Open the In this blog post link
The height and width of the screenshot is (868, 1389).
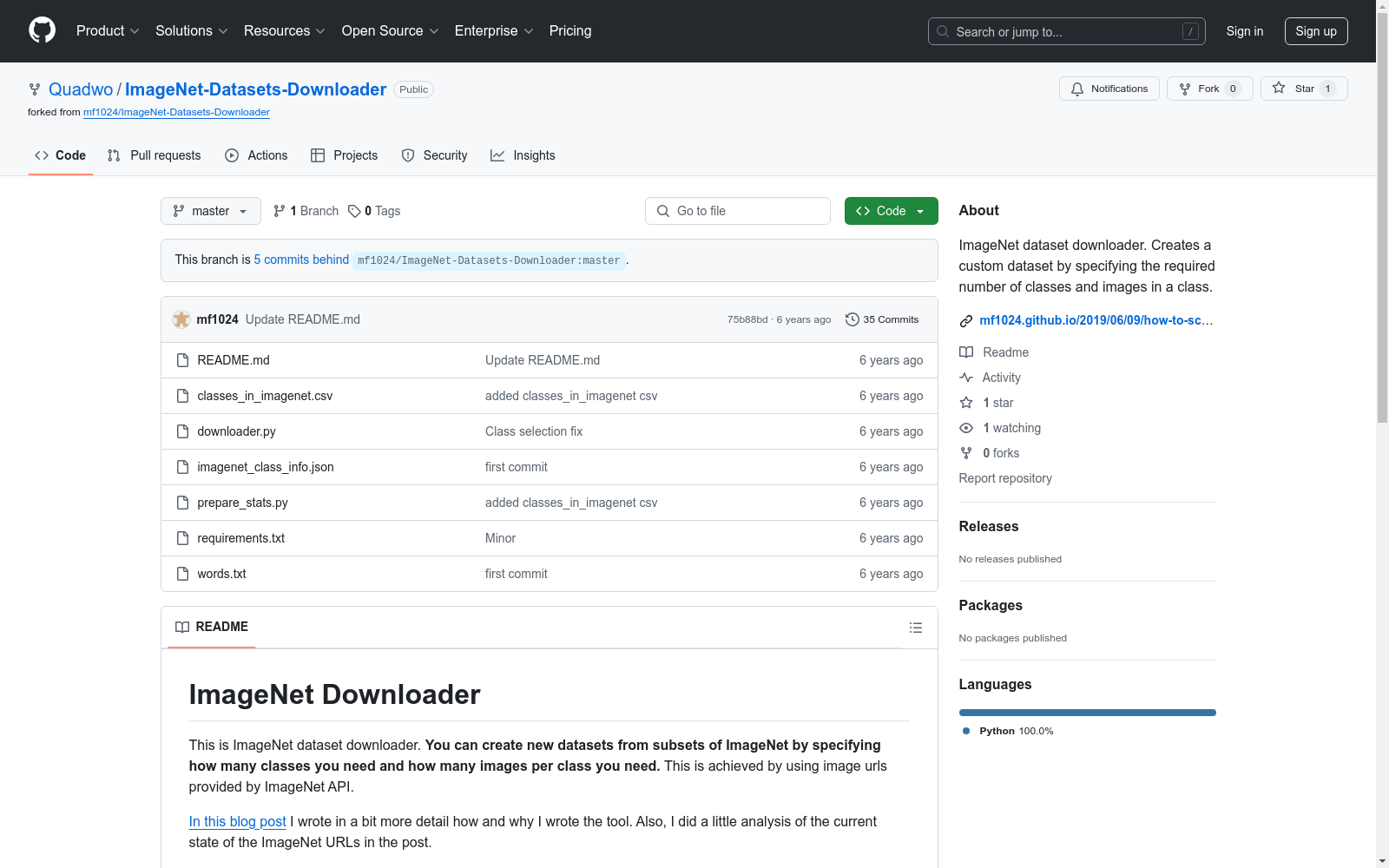point(237,821)
